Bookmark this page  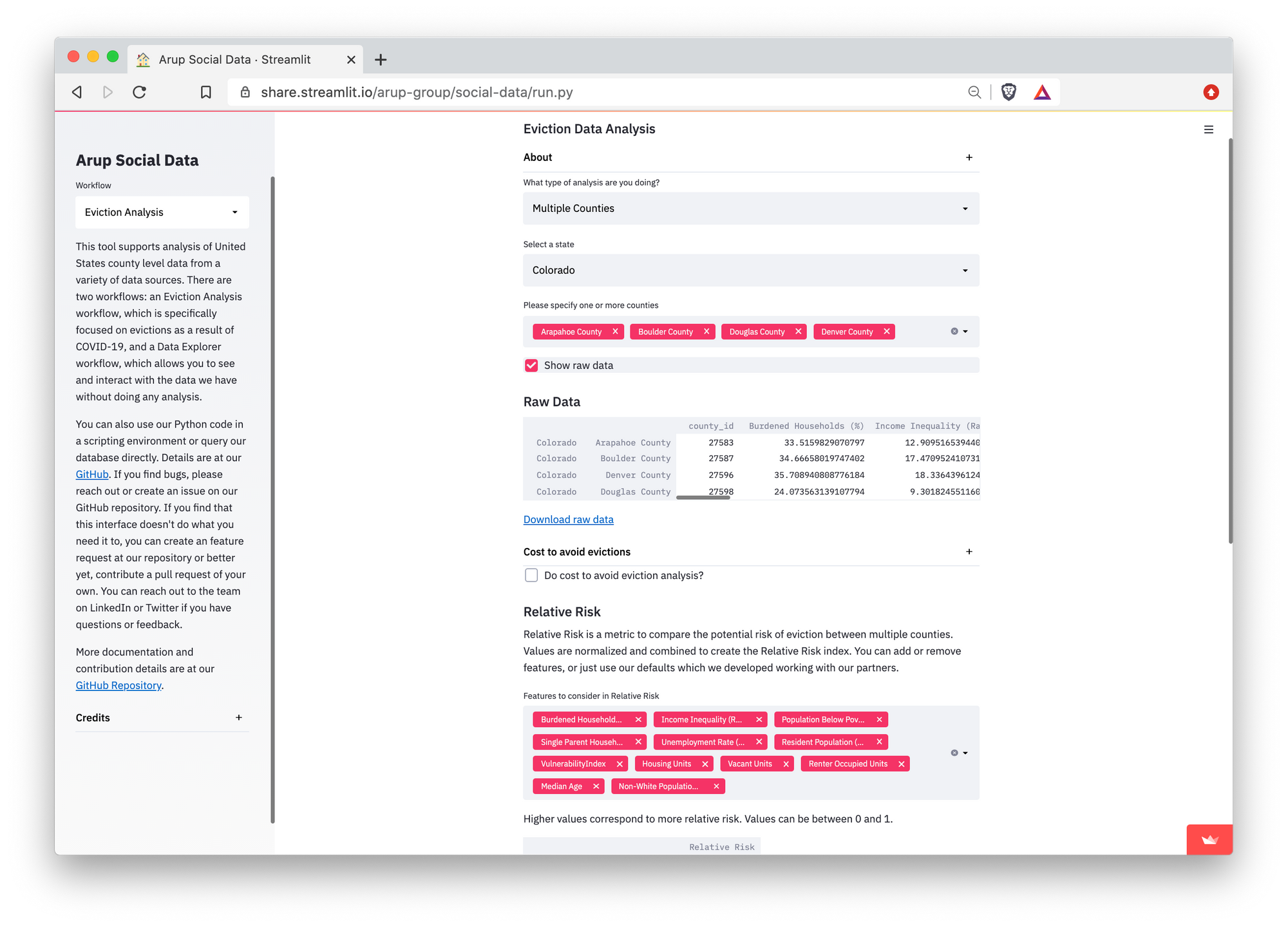[x=205, y=92]
